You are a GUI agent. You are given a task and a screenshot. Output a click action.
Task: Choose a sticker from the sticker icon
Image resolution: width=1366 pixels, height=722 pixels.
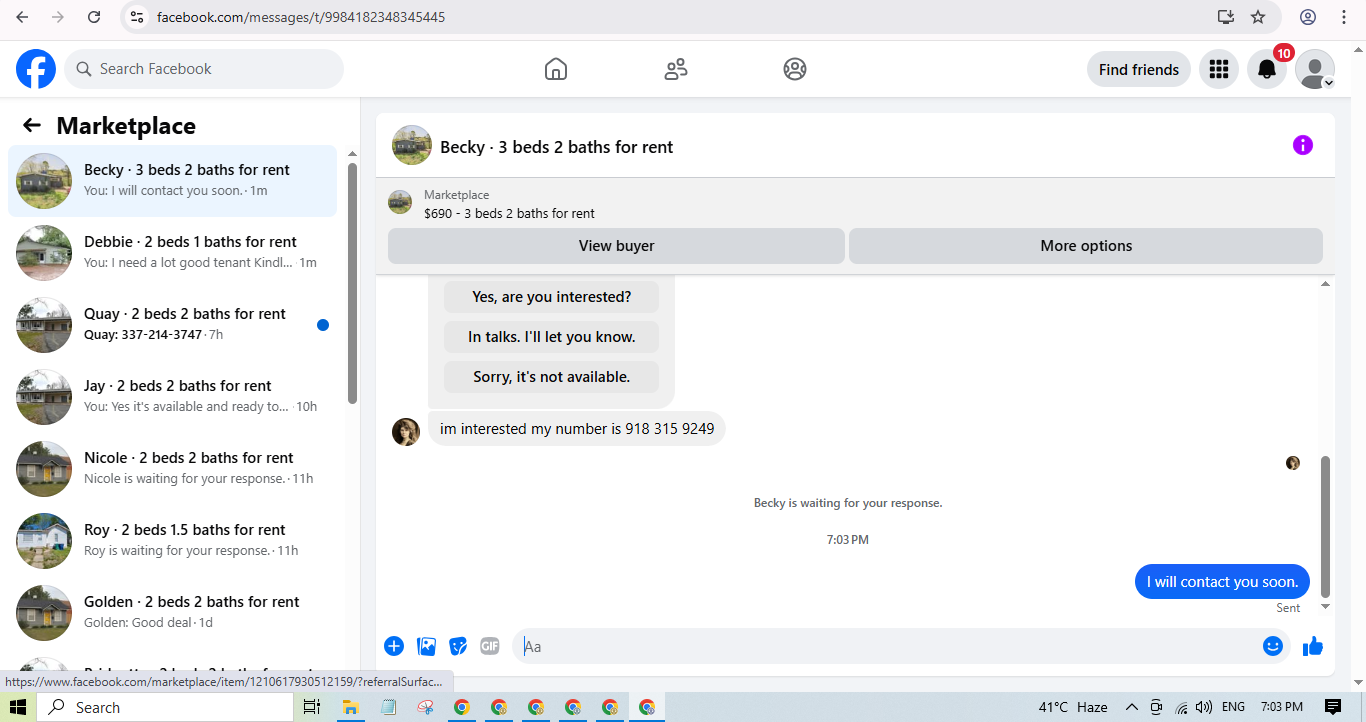point(458,646)
